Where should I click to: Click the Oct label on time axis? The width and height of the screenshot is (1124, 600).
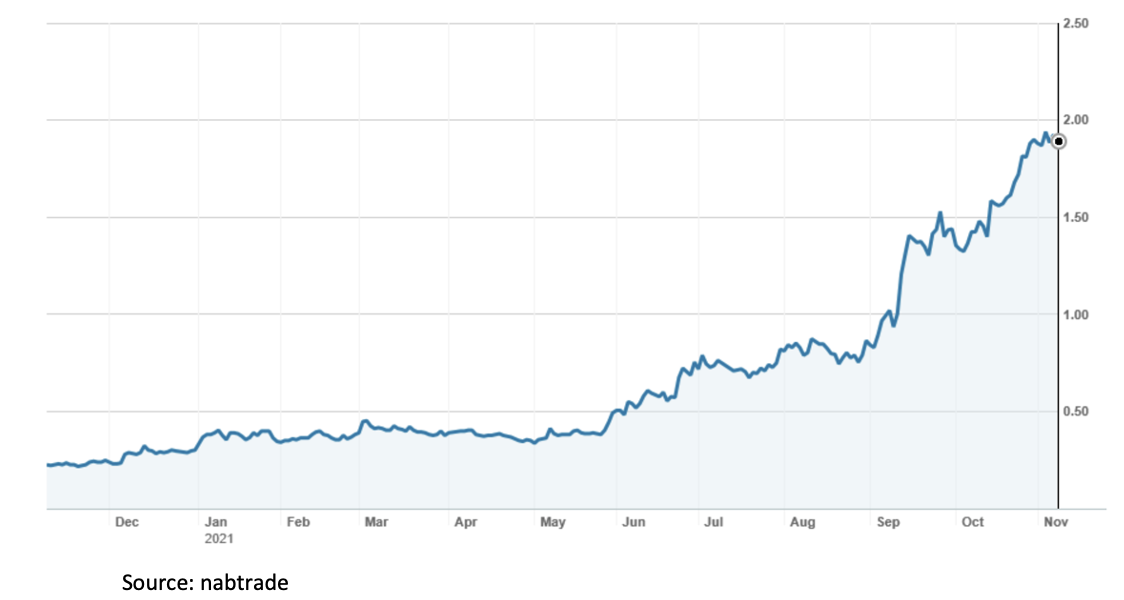point(972,522)
